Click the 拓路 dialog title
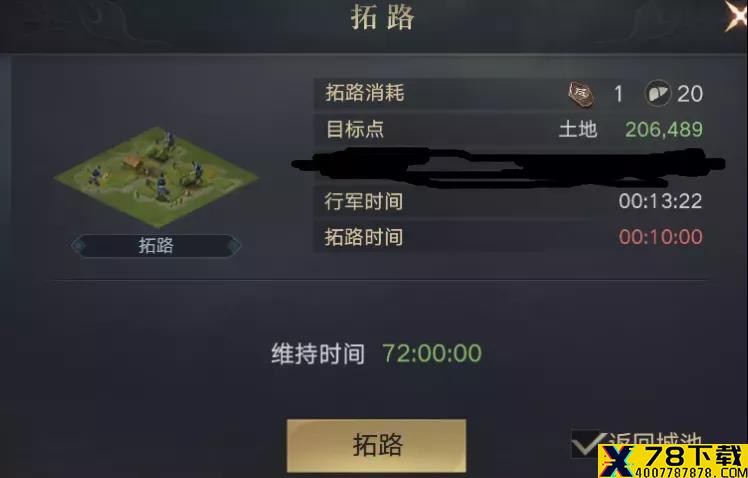The image size is (748, 478). (383, 17)
